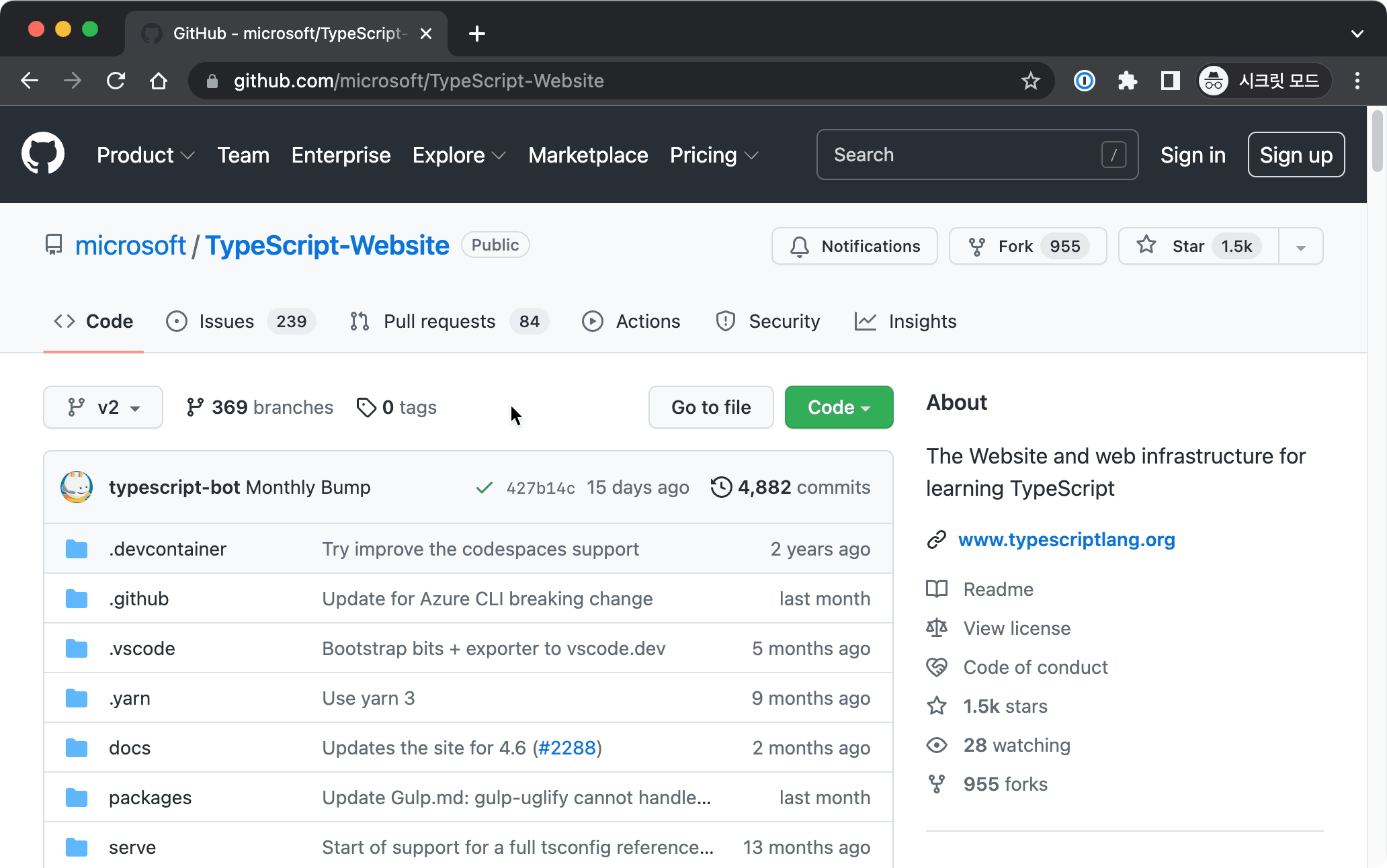Bookmark page with the star icon

(x=1030, y=81)
